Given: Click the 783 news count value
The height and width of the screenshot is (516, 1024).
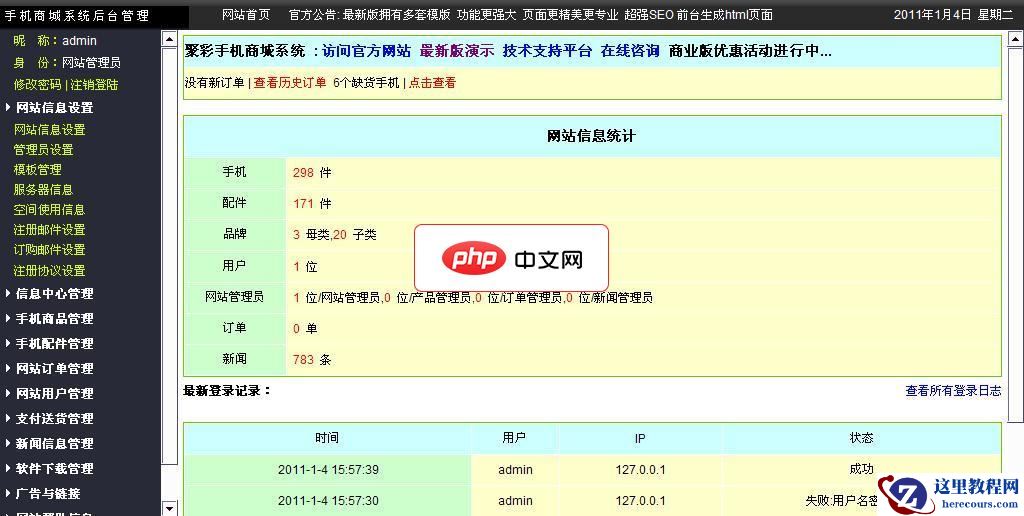Looking at the screenshot, I should click(303, 359).
